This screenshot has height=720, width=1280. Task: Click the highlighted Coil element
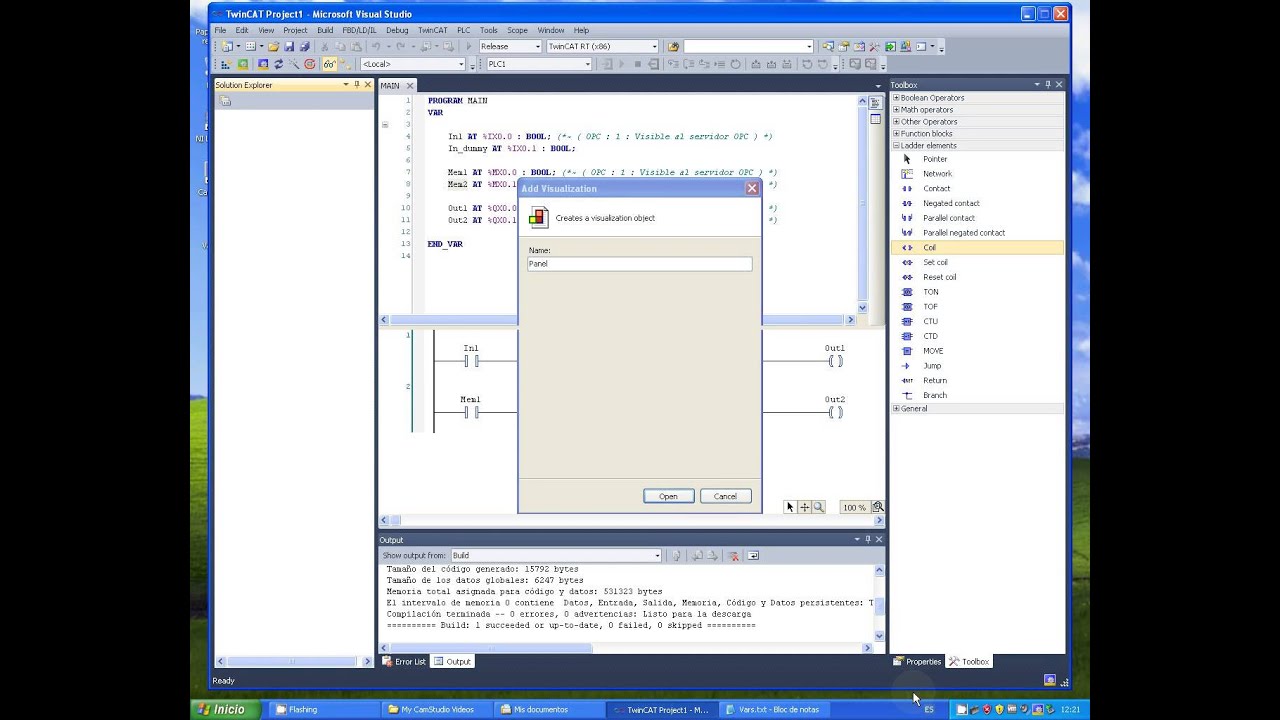[x=977, y=247]
